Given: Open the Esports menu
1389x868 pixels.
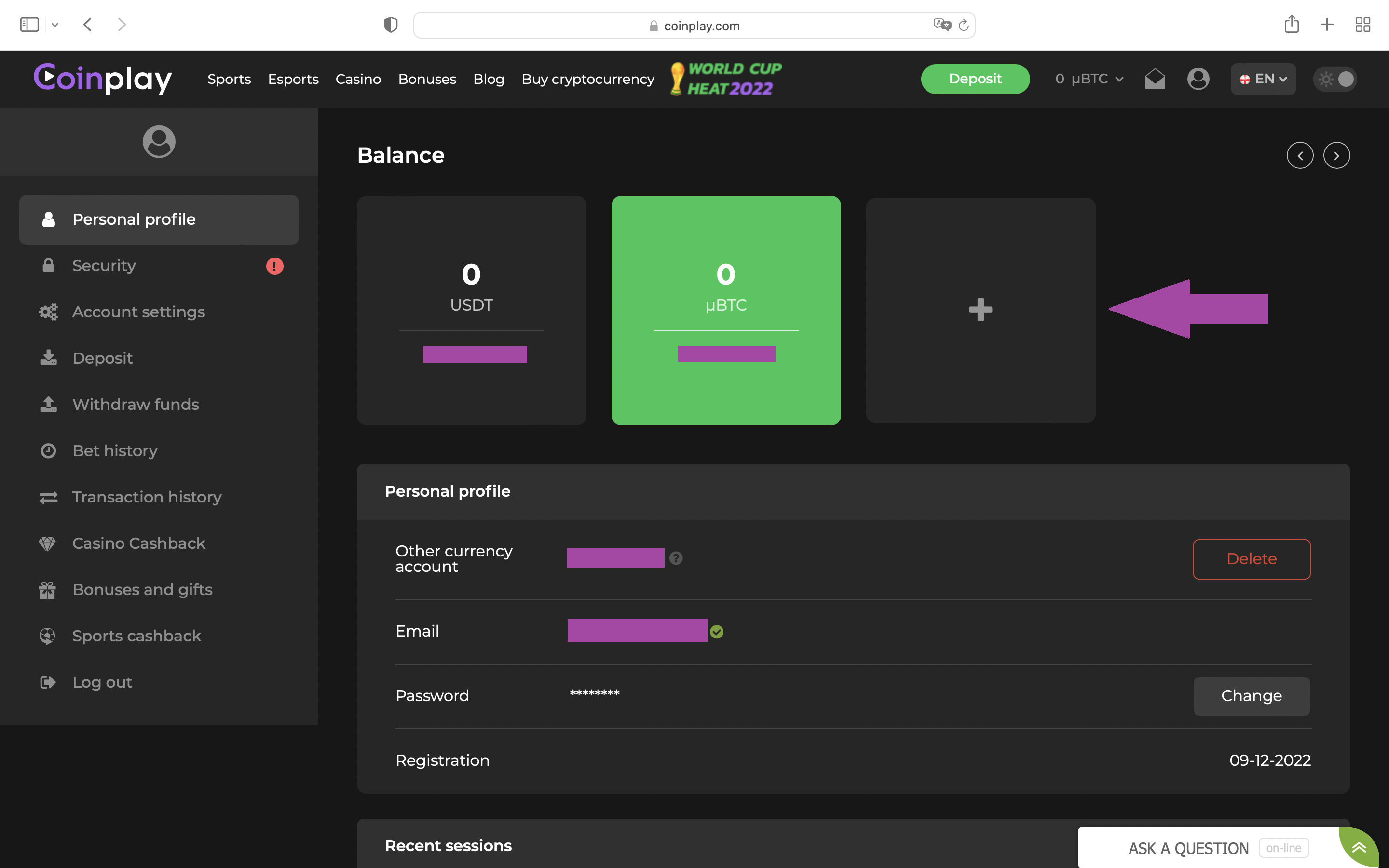Looking at the screenshot, I should click(x=293, y=79).
